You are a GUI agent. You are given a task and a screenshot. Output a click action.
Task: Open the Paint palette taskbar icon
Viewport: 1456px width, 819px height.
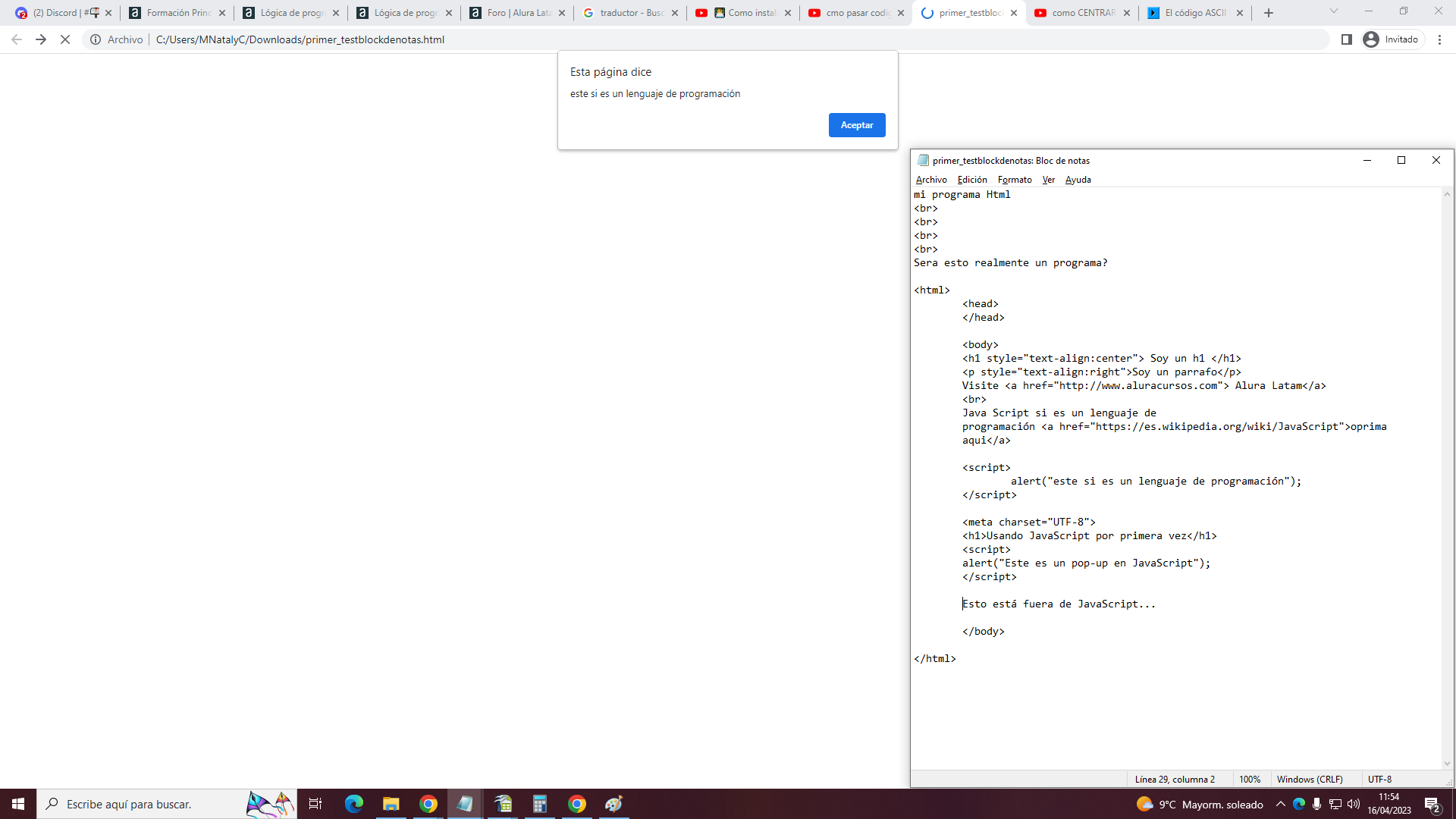tap(613, 804)
